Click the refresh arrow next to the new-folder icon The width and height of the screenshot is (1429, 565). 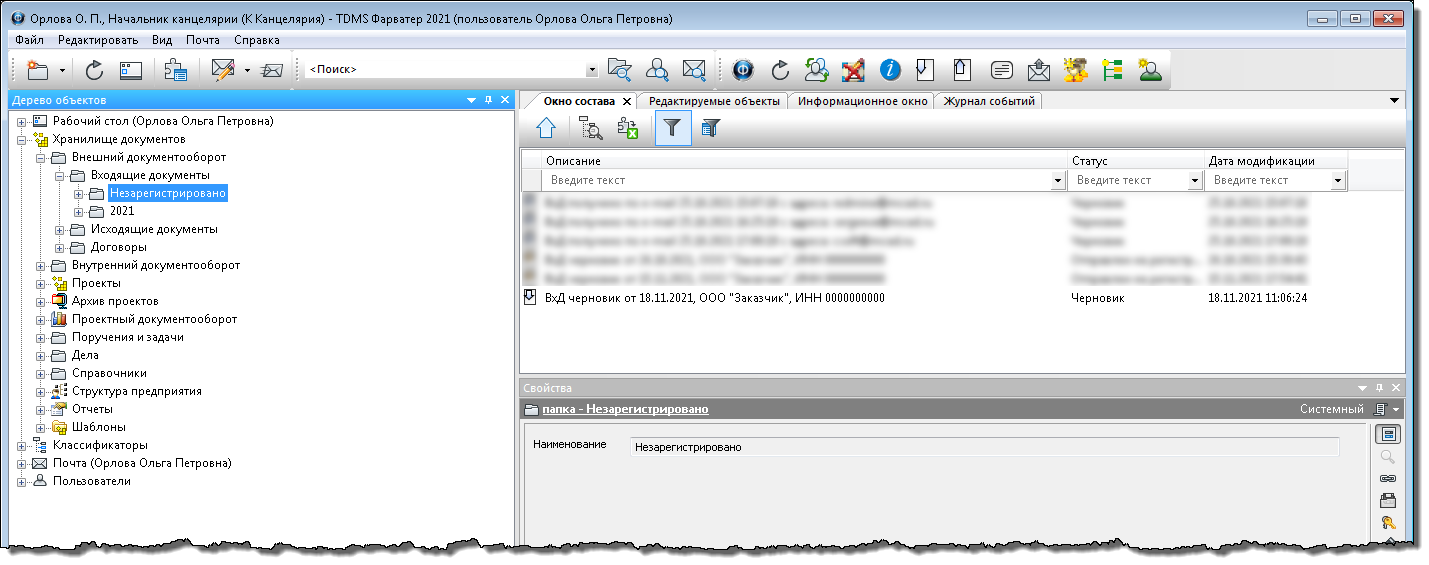click(x=95, y=70)
